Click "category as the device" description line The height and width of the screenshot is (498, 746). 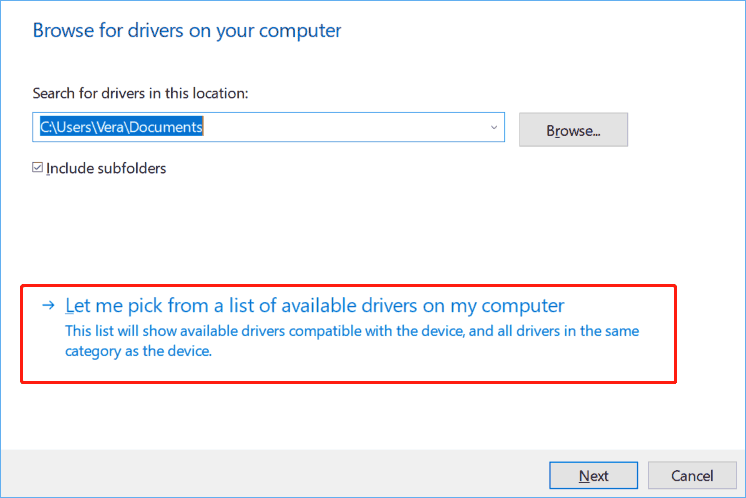(139, 351)
